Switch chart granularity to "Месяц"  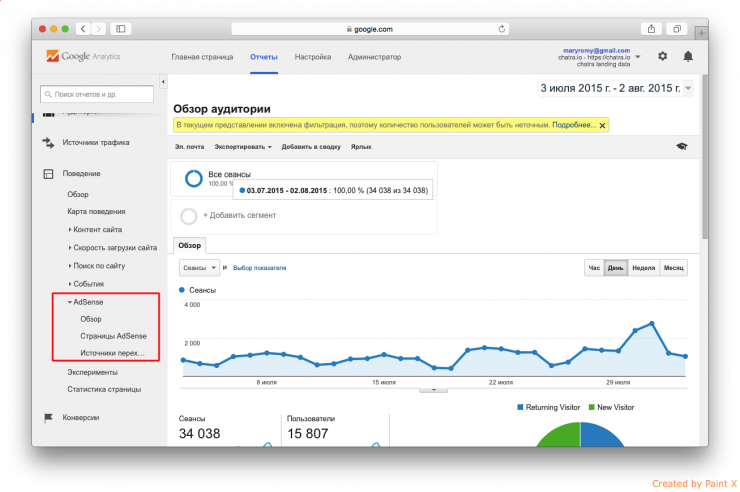pyautogui.click(x=674, y=268)
